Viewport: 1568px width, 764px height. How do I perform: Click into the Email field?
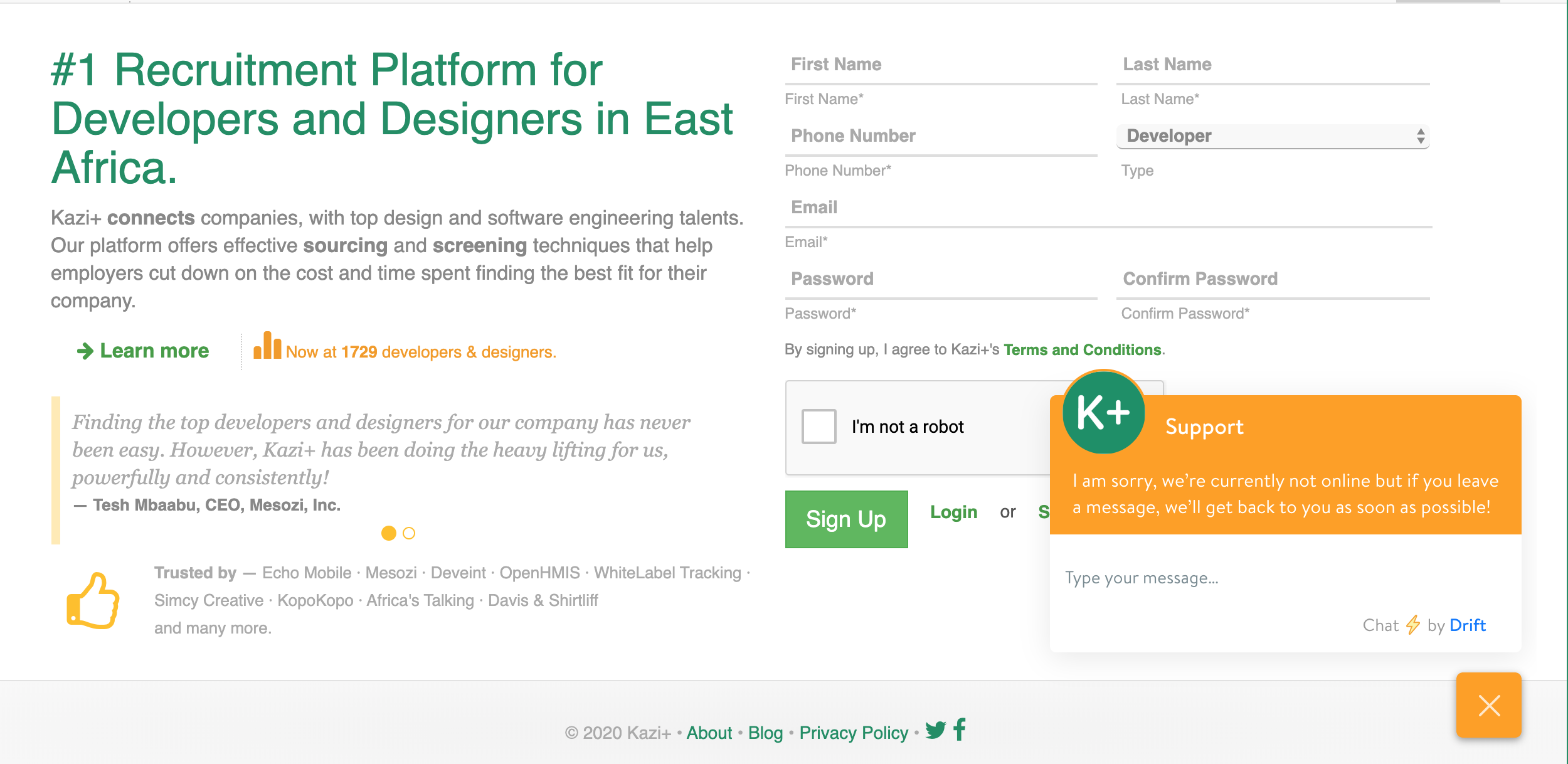coord(1108,208)
